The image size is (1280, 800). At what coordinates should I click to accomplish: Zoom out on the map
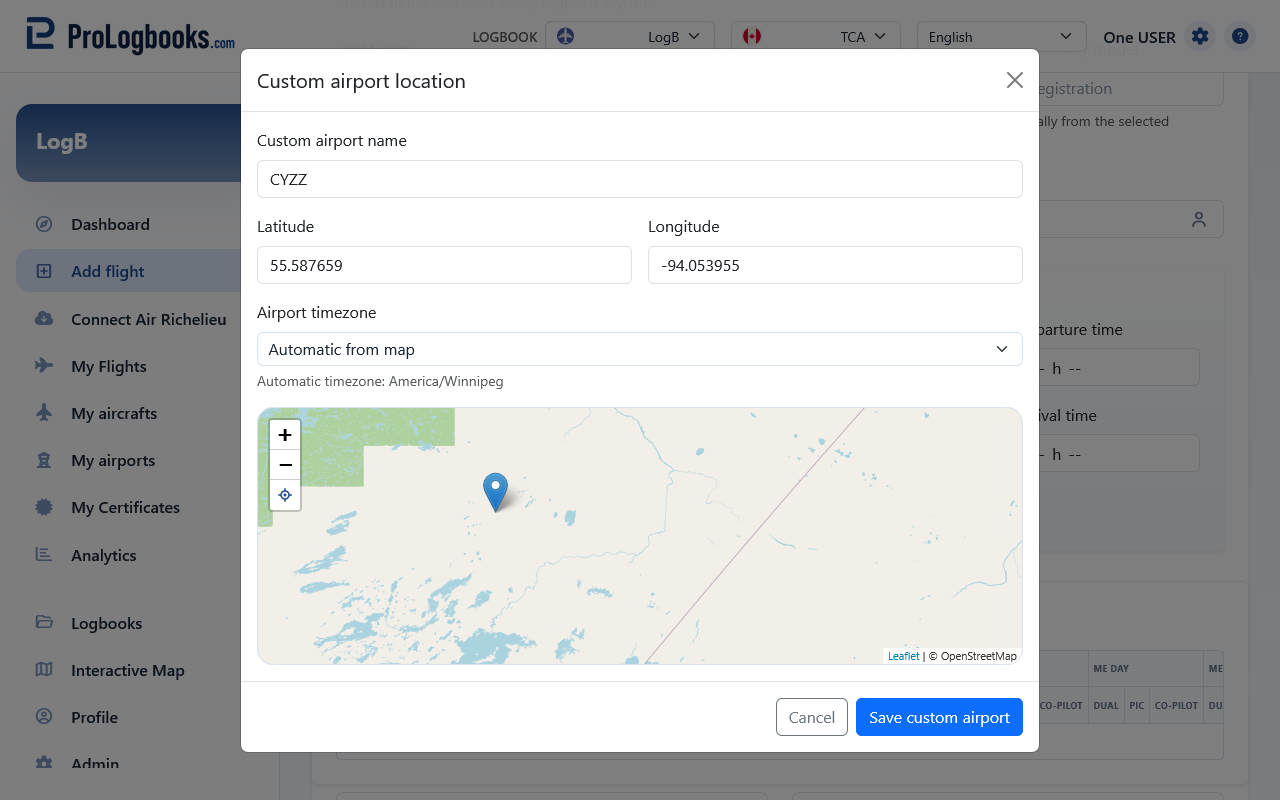point(285,465)
